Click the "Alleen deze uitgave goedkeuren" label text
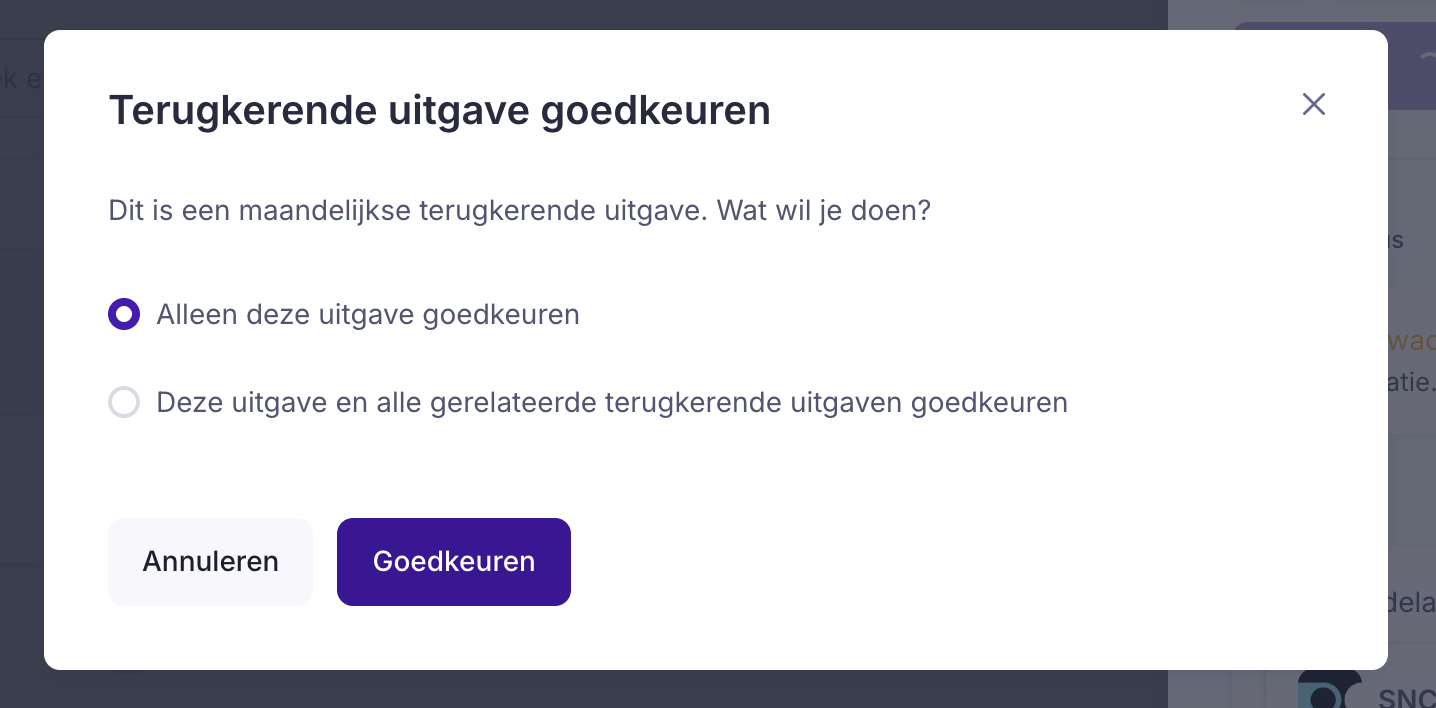Viewport: 1436px width, 708px height. [367, 315]
